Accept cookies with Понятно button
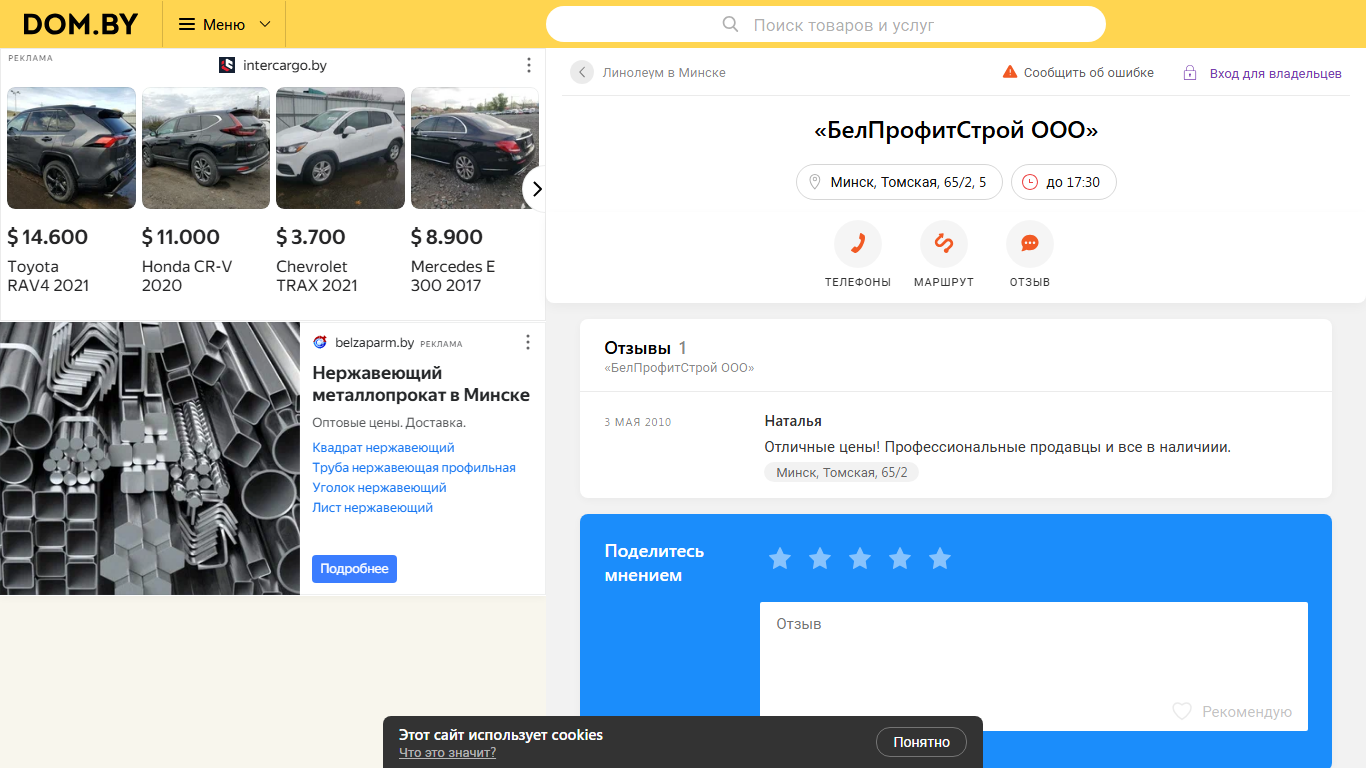 pos(921,742)
